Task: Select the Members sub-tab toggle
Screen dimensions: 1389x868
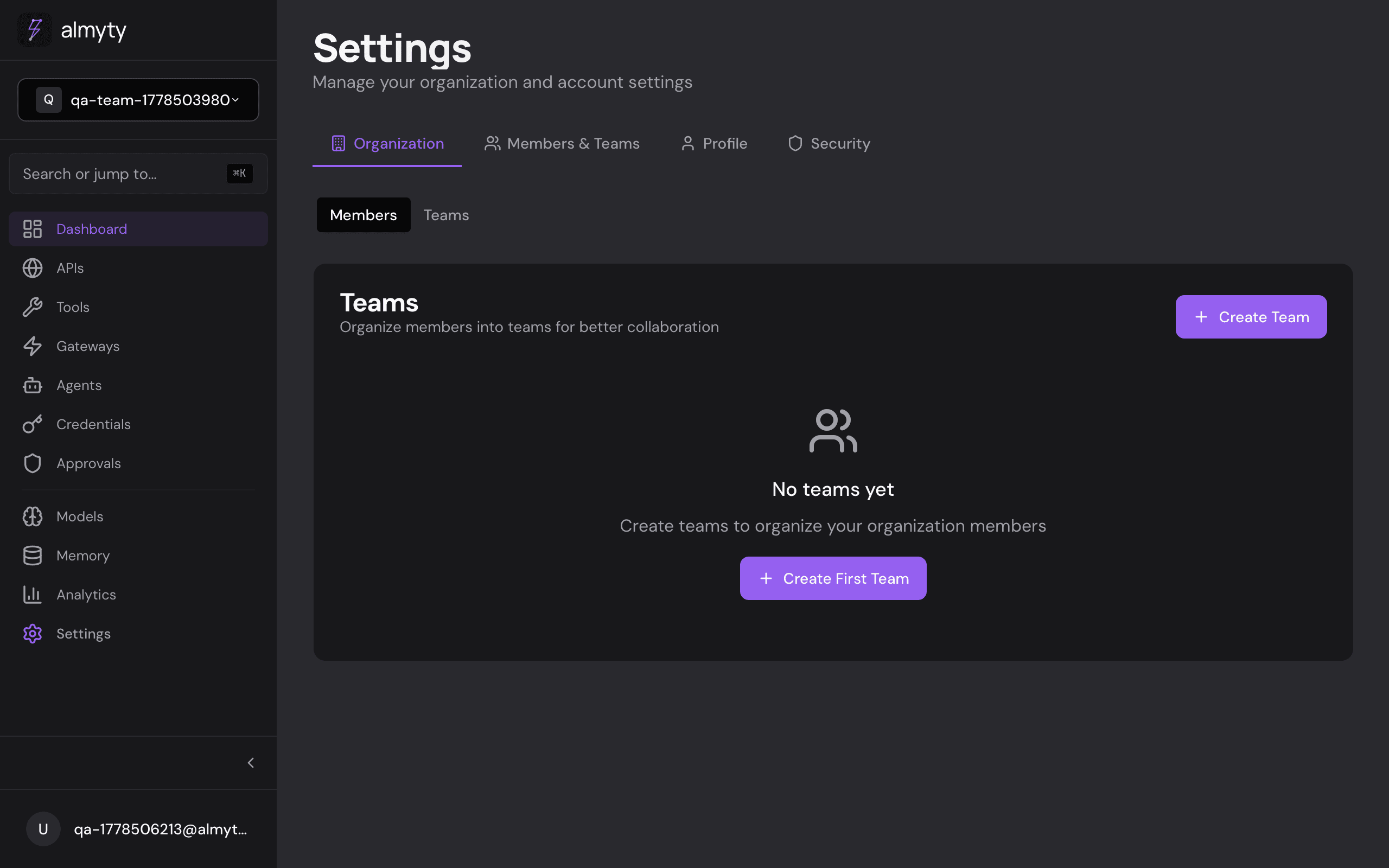Action: [364, 215]
